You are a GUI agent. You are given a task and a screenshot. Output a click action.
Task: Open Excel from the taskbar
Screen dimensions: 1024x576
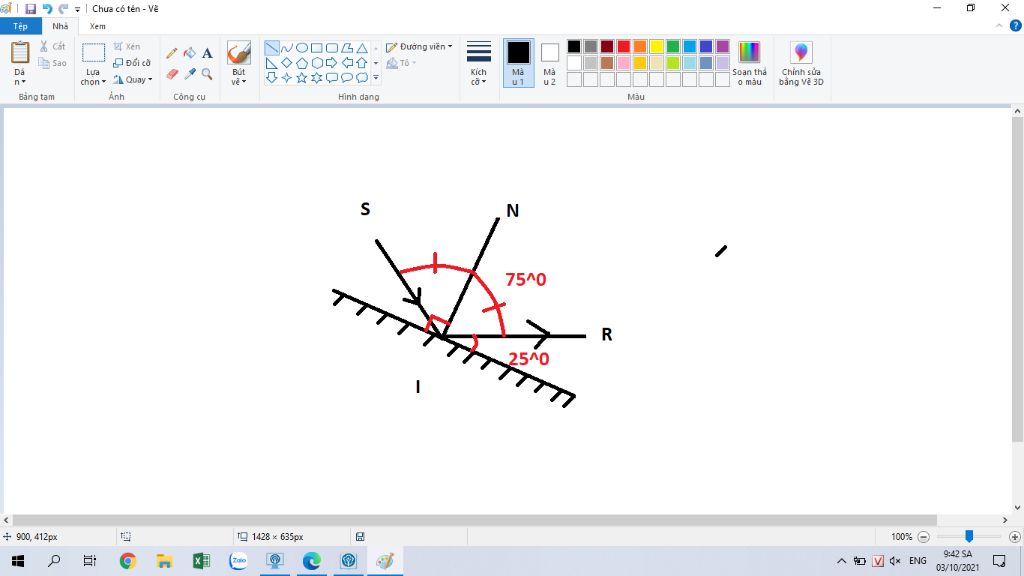(201, 560)
